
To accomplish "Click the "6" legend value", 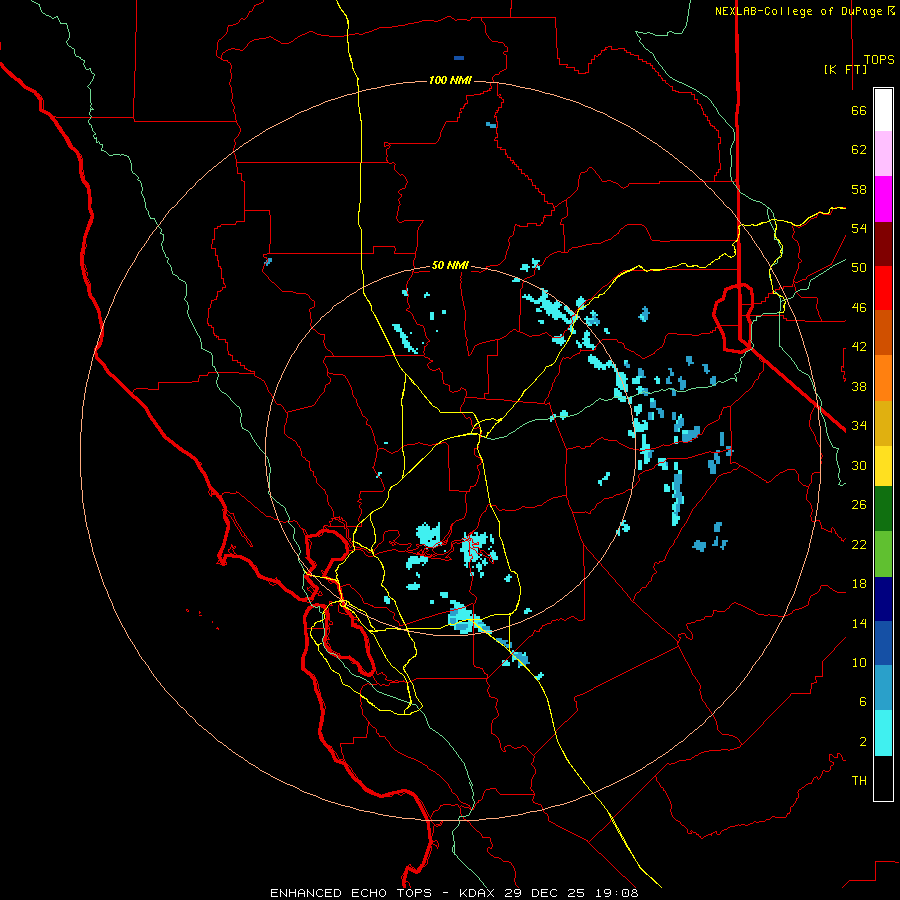I will [863, 702].
